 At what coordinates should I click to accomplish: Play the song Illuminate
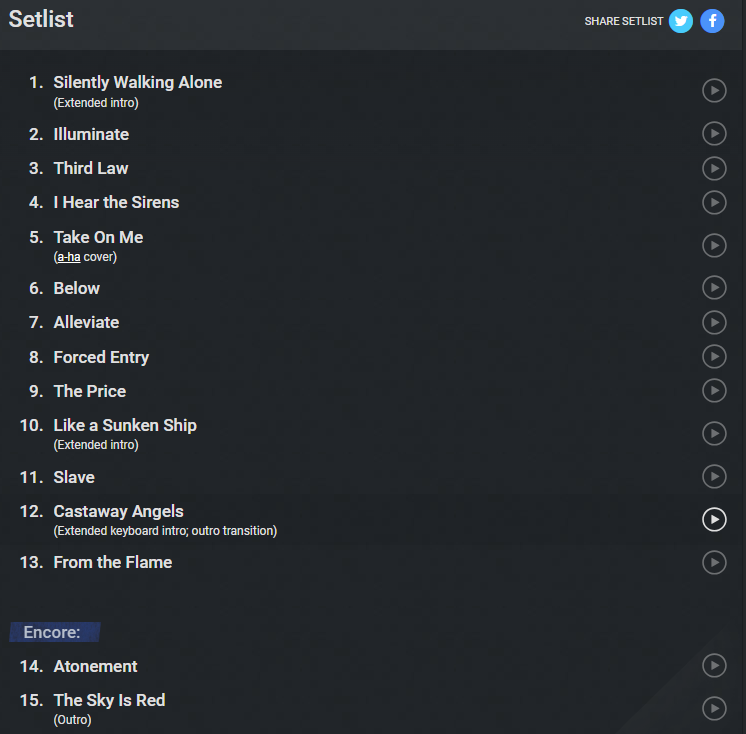pyautogui.click(x=714, y=134)
